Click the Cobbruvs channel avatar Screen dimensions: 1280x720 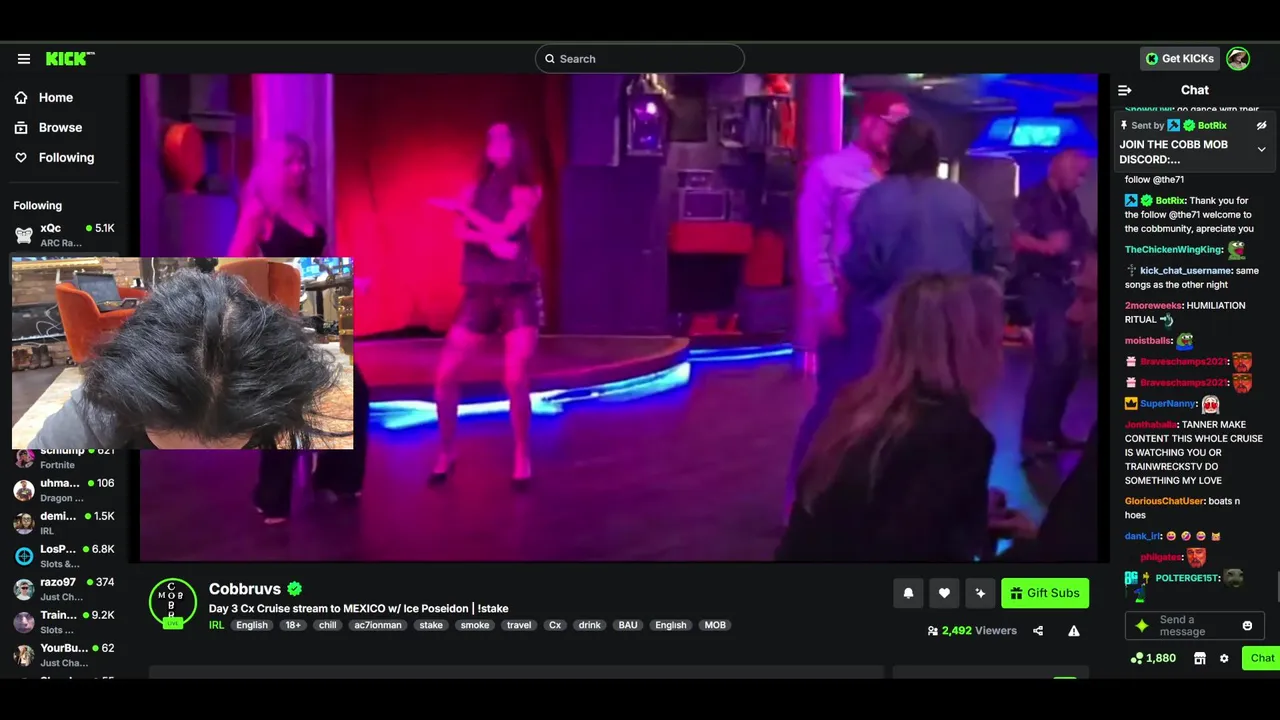pyautogui.click(x=172, y=603)
